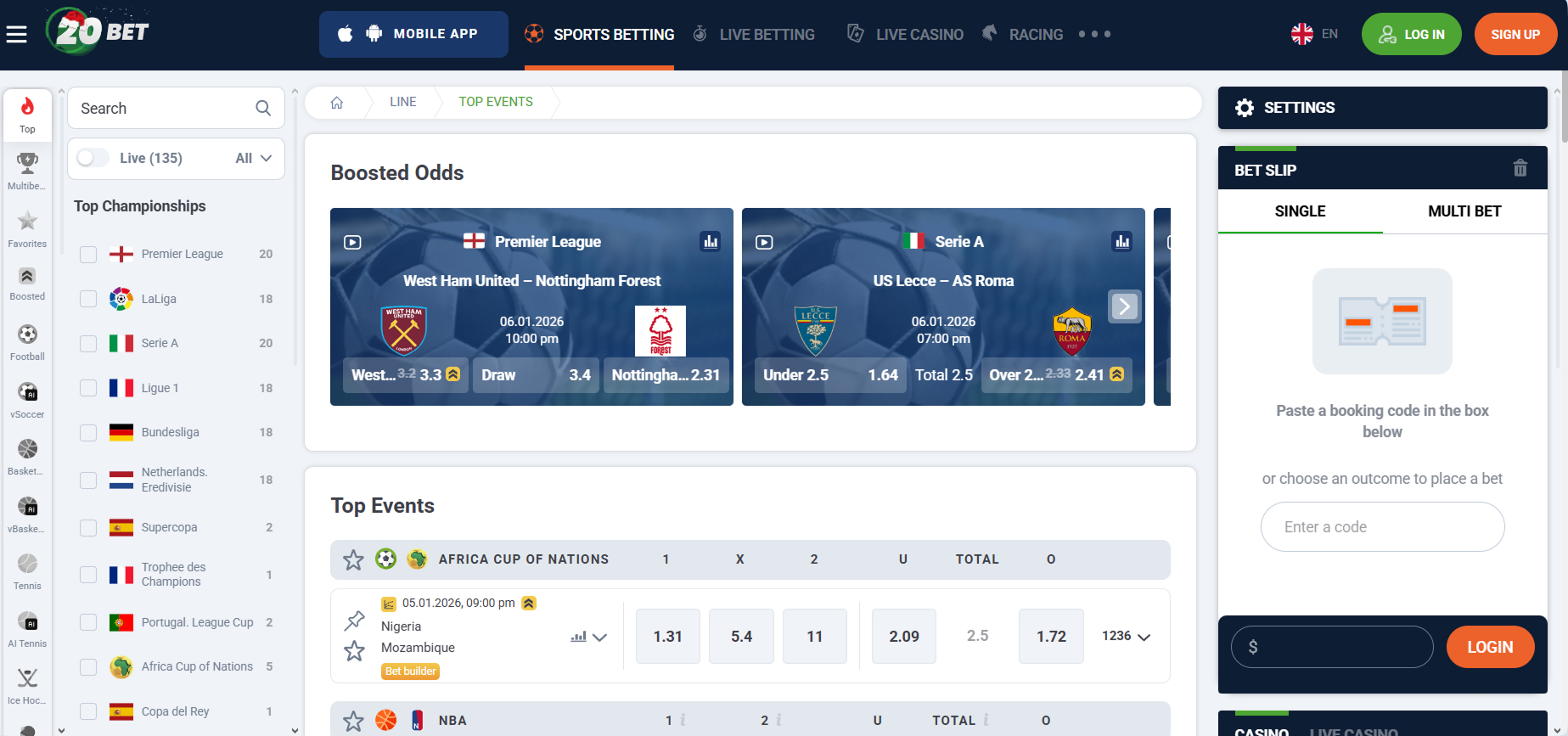Expand the 1236 more markets dropdown
1568x736 pixels.
pos(1126,637)
